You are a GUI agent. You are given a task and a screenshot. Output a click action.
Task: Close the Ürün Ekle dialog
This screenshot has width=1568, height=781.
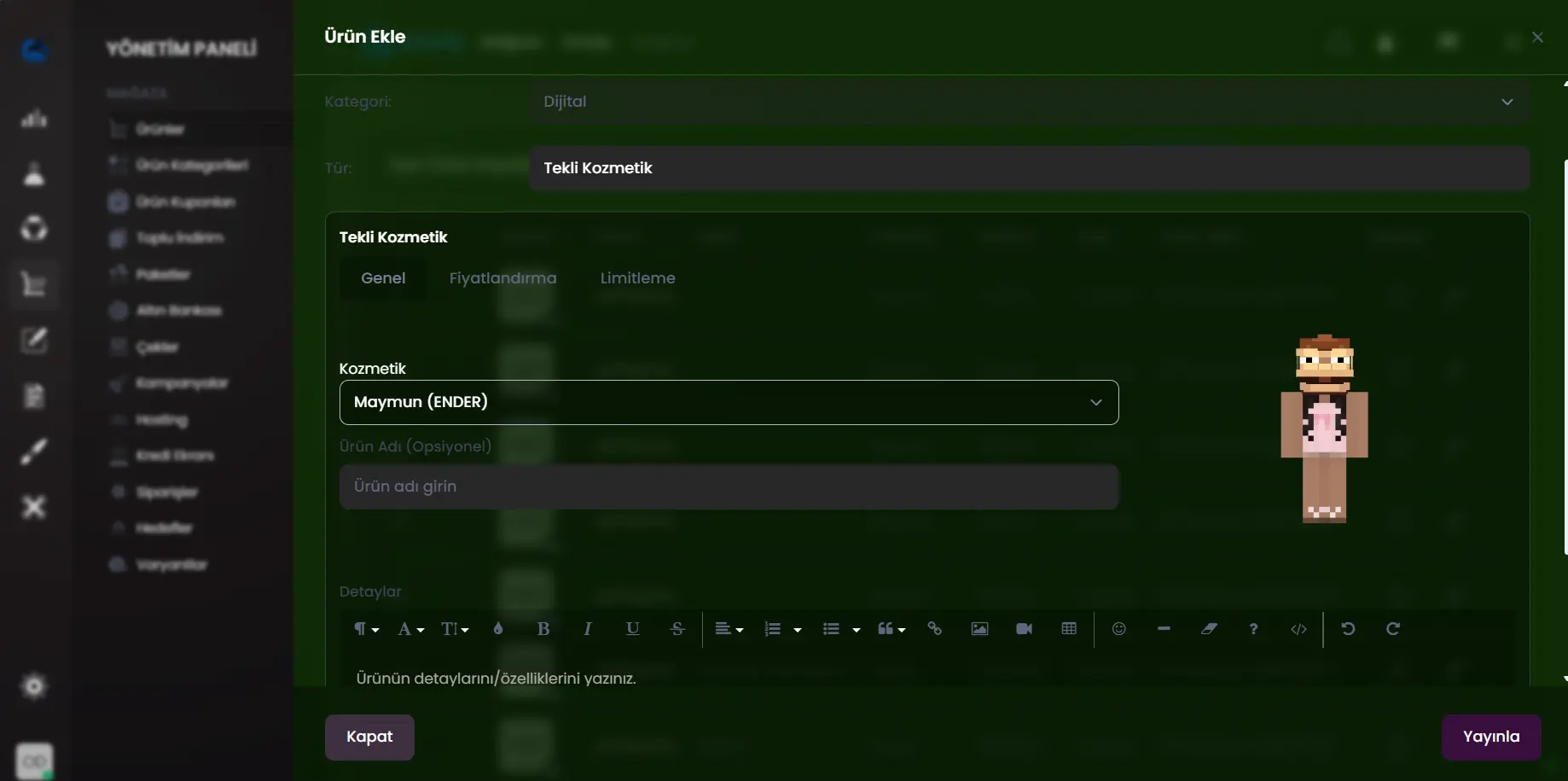point(1537,38)
